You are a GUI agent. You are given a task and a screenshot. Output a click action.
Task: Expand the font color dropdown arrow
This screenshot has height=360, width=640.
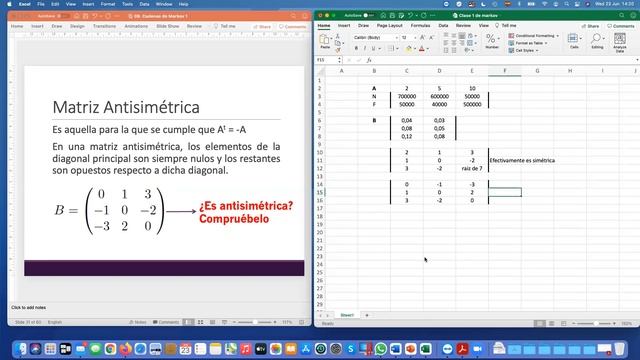pyautogui.click(x=428, y=49)
